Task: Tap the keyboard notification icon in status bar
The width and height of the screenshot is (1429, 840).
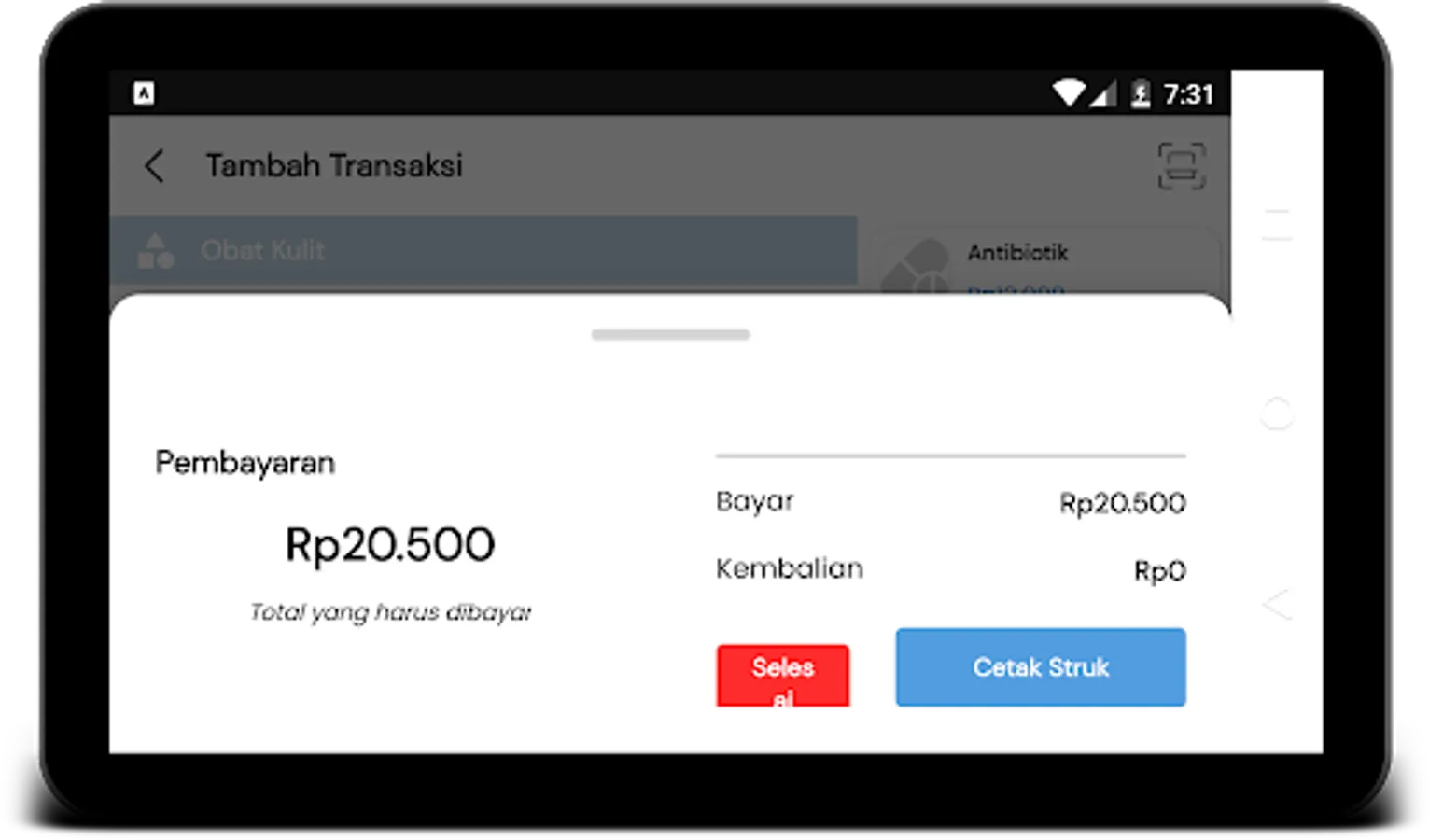Action: (144, 93)
